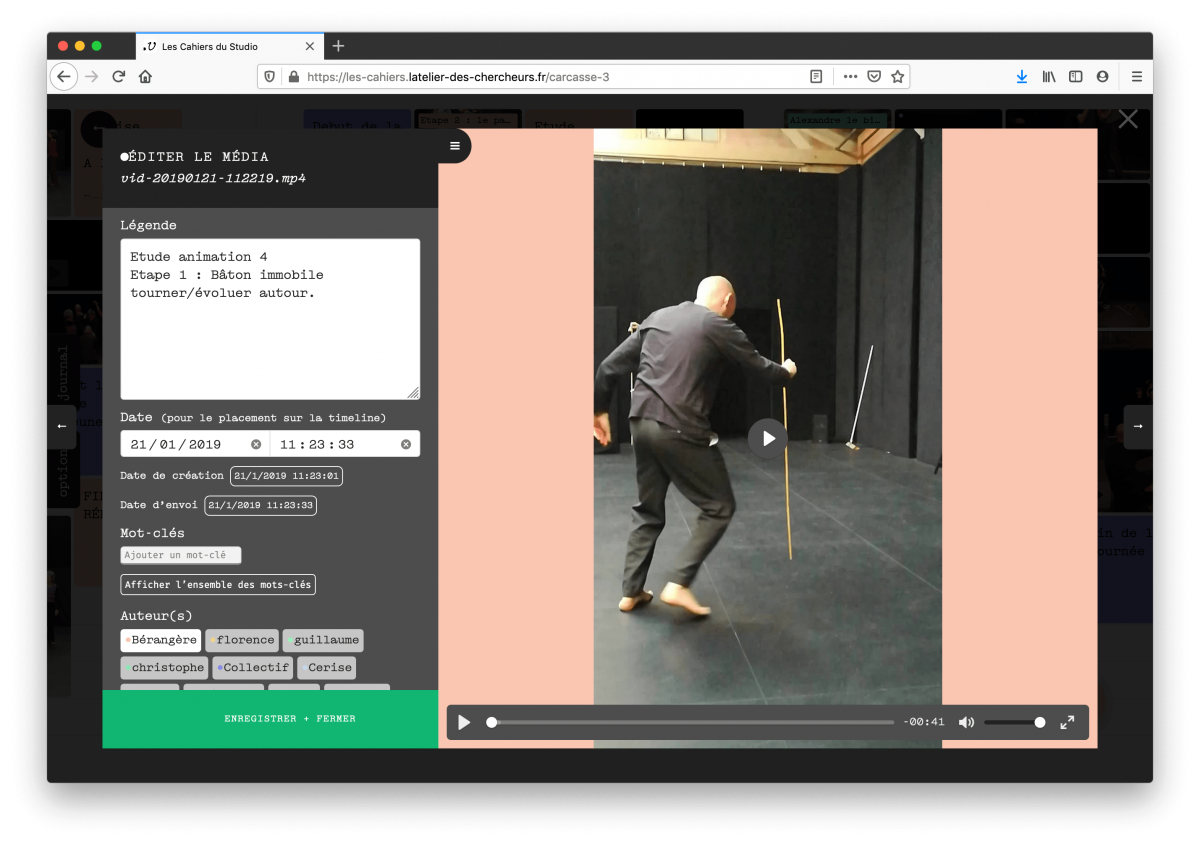Click the date field 21/01/2019

click(195, 444)
